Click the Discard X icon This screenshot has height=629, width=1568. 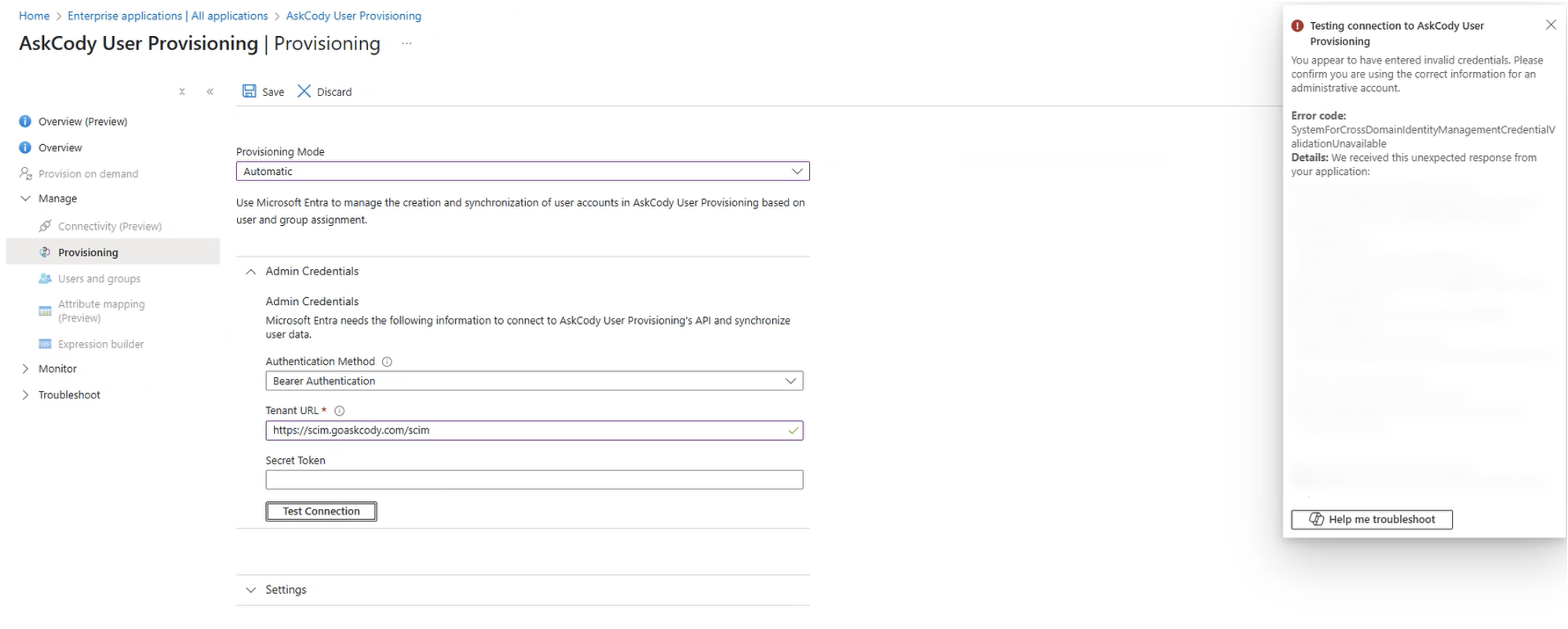pyautogui.click(x=304, y=91)
